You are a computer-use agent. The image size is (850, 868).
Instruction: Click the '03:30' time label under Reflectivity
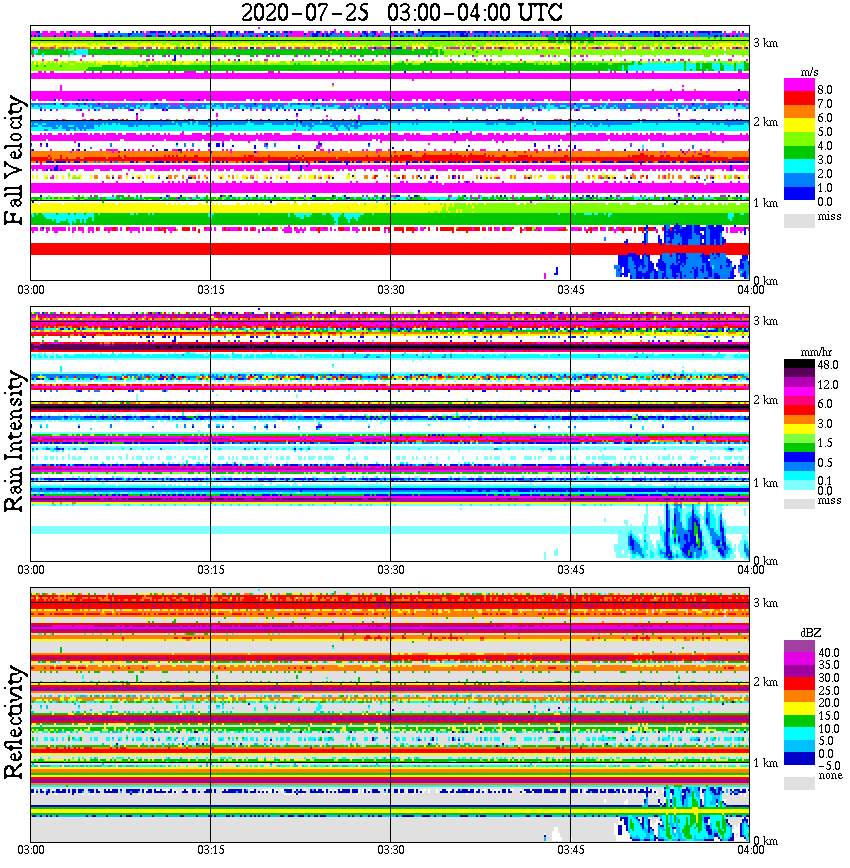coord(390,850)
